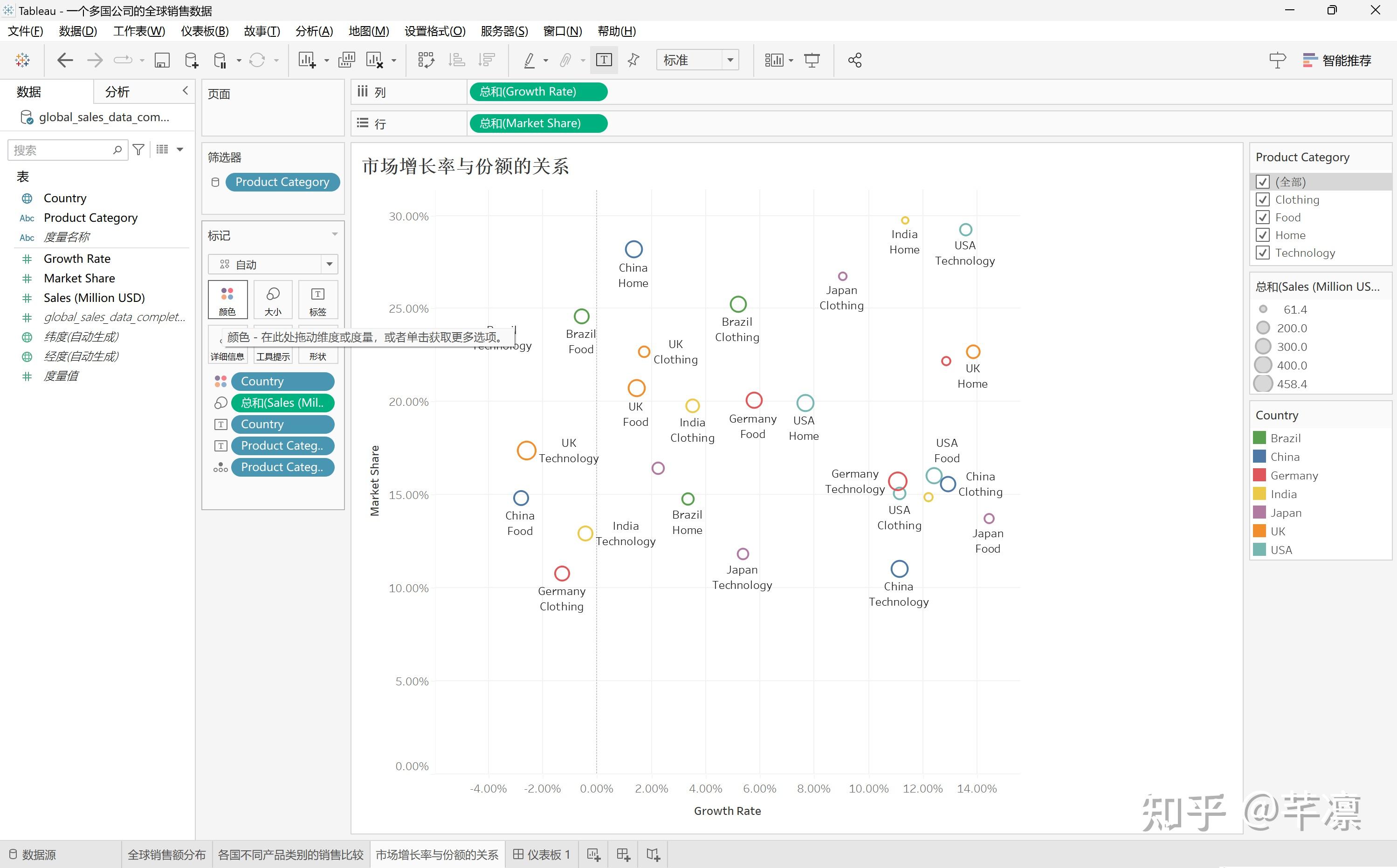The height and width of the screenshot is (868, 1397).
Task: Select the Duplicate Sheet icon
Action: (346, 60)
